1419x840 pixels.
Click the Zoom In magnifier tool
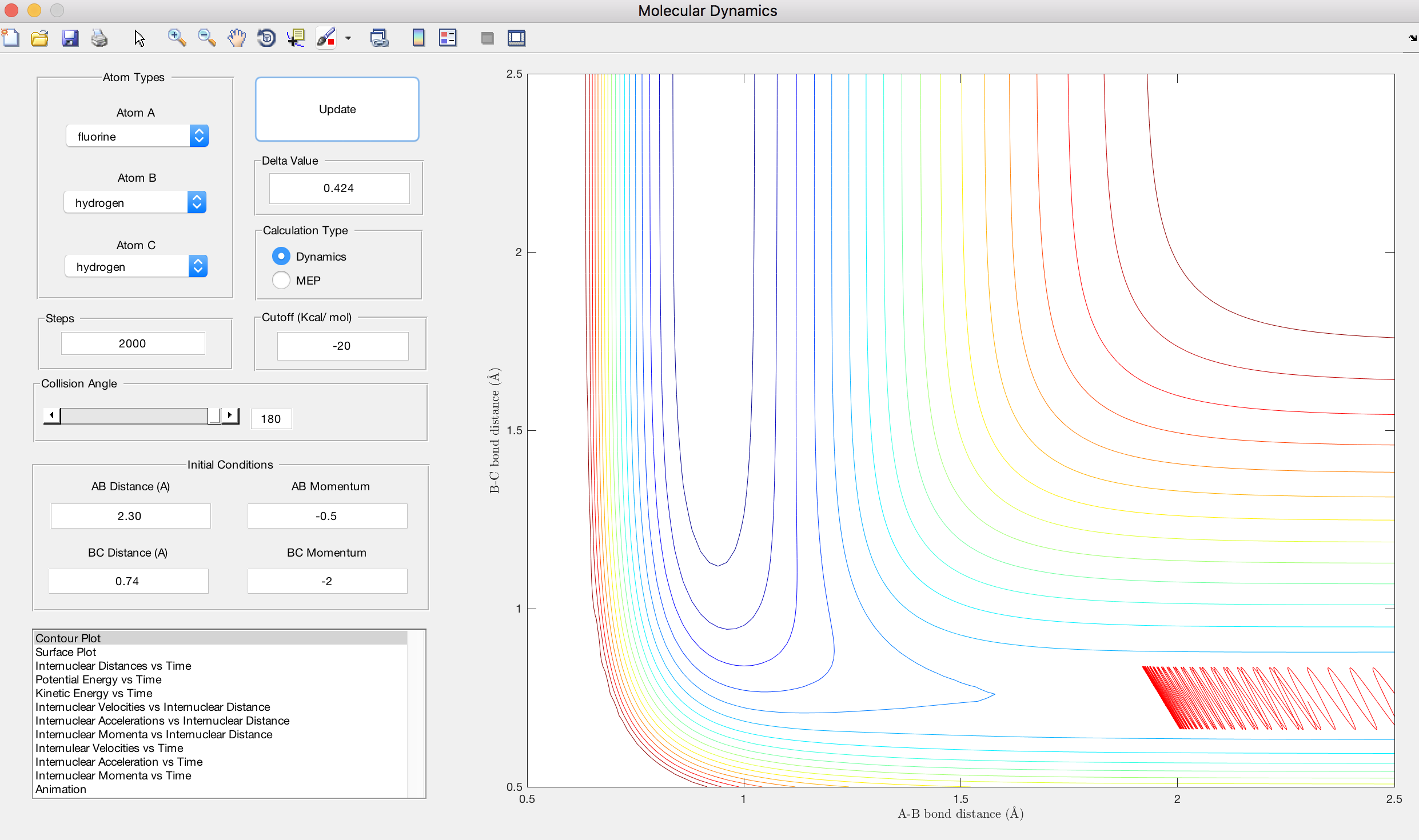176,38
